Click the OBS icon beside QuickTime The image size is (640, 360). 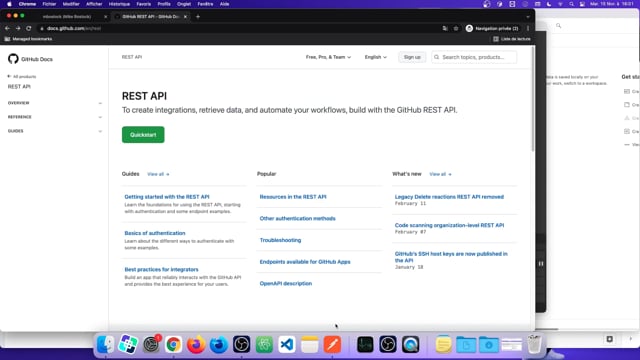388,344
